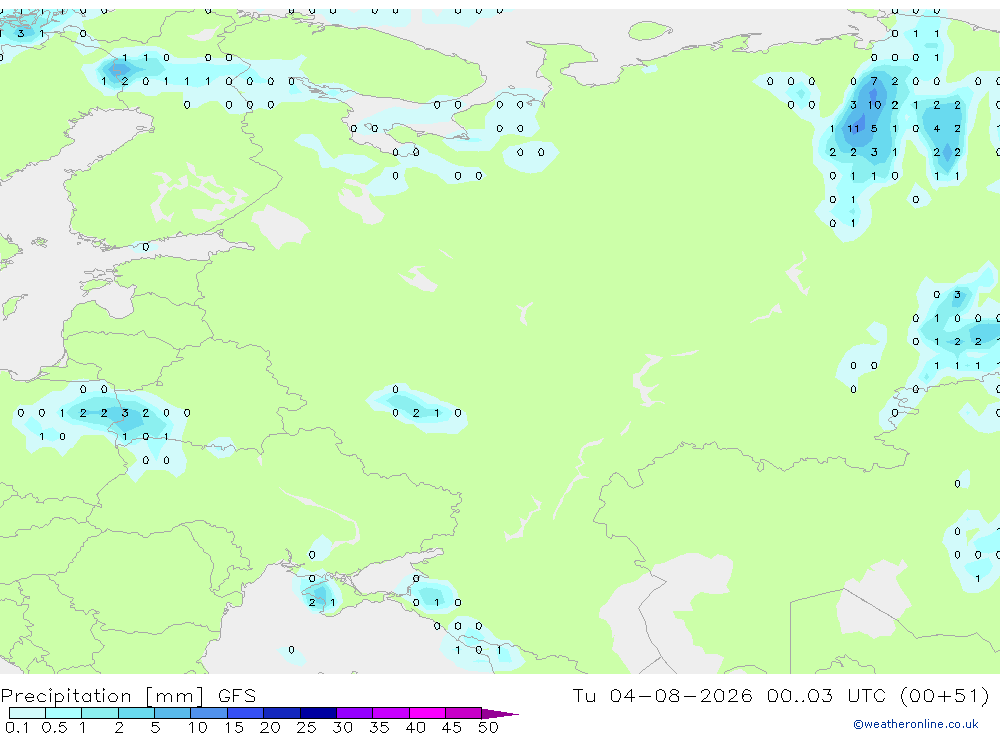Select the forecast date 'Tu 04-08-2026'
1000x733 pixels.
coord(662,695)
